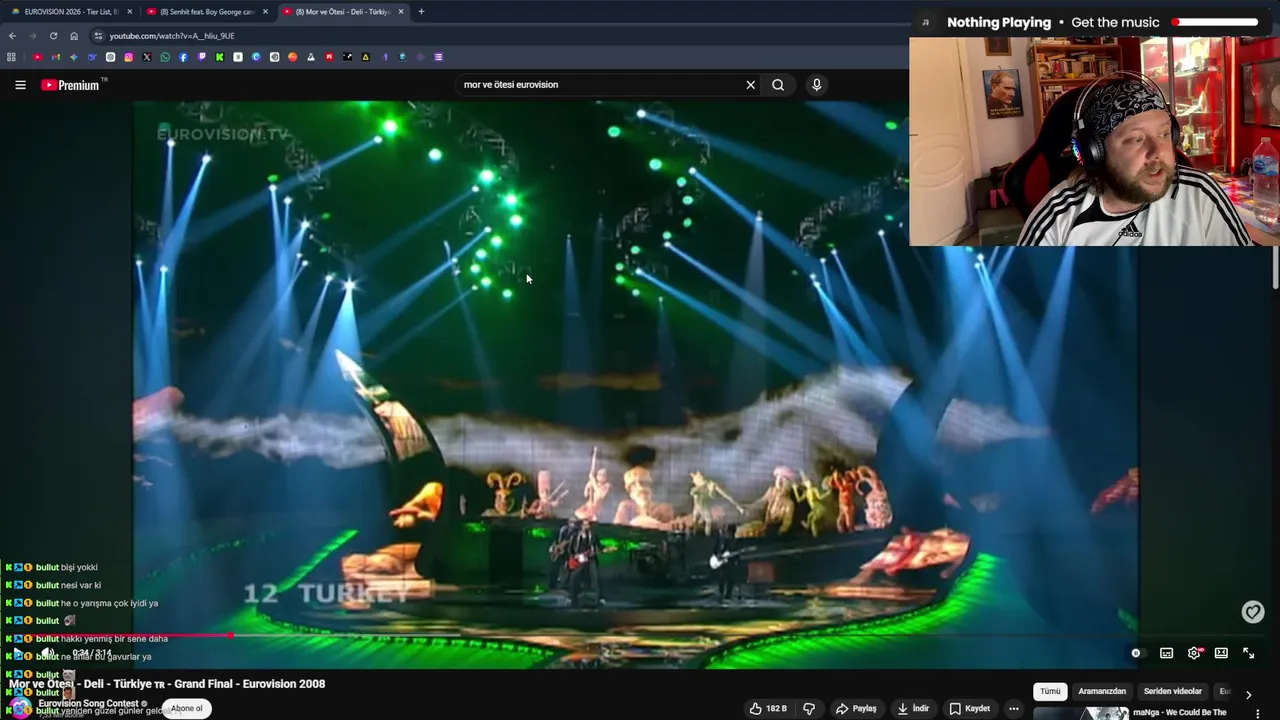The width and height of the screenshot is (1280, 720).
Task: Open the Twitch bookmark shortcut
Action: [x=201, y=57]
